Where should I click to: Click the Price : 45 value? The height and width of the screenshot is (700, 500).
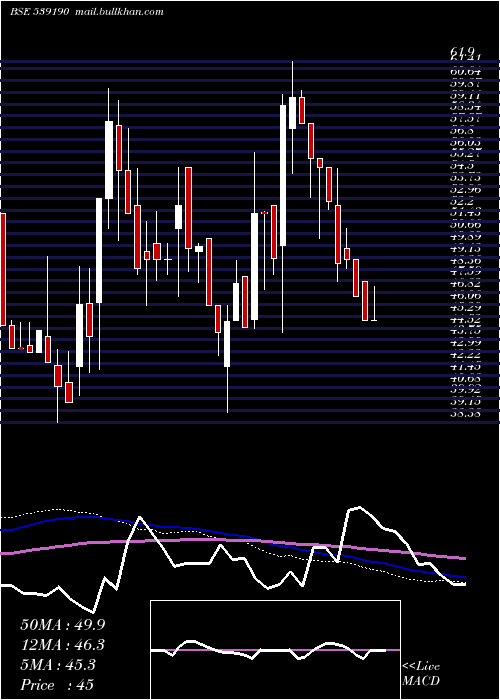pyautogui.click(x=57, y=685)
